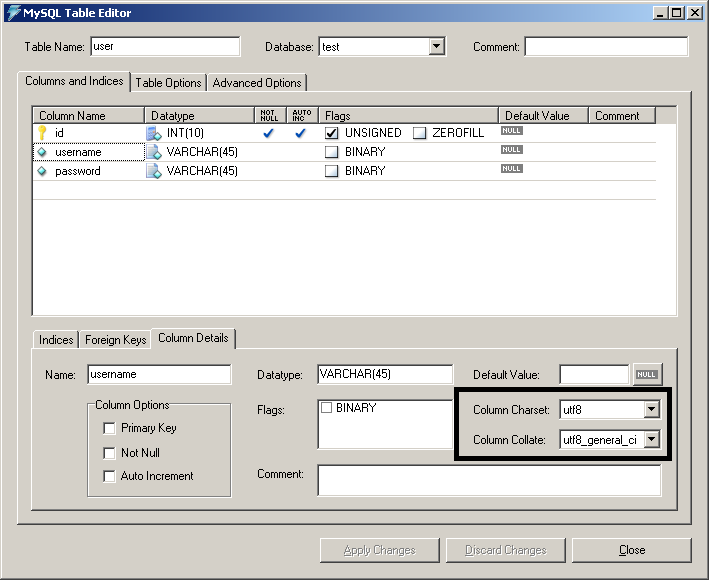Click the Column Name header
The height and width of the screenshot is (580, 709).
click(89, 116)
